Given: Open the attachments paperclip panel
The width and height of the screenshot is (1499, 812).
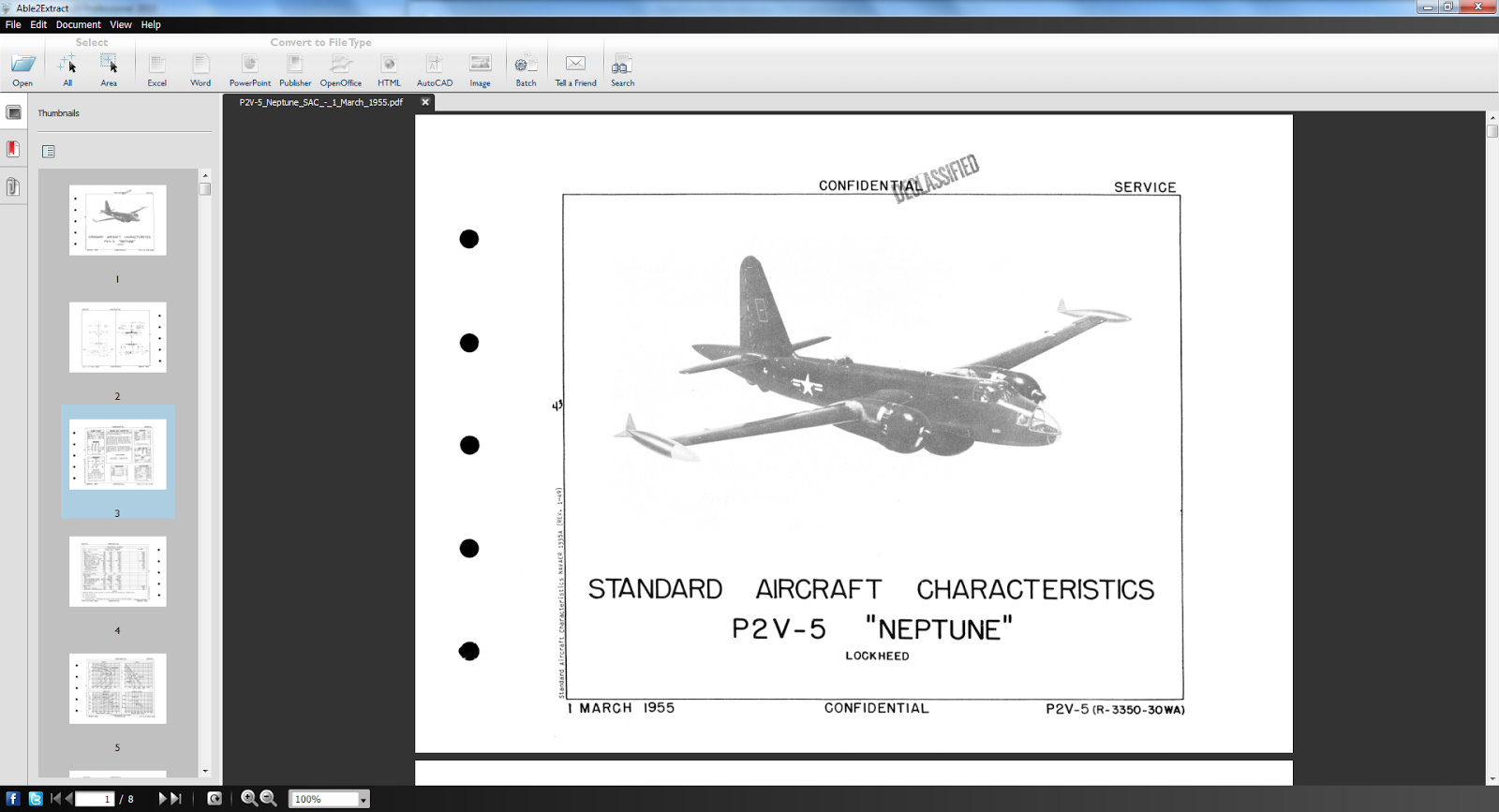Looking at the screenshot, I should [13, 186].
